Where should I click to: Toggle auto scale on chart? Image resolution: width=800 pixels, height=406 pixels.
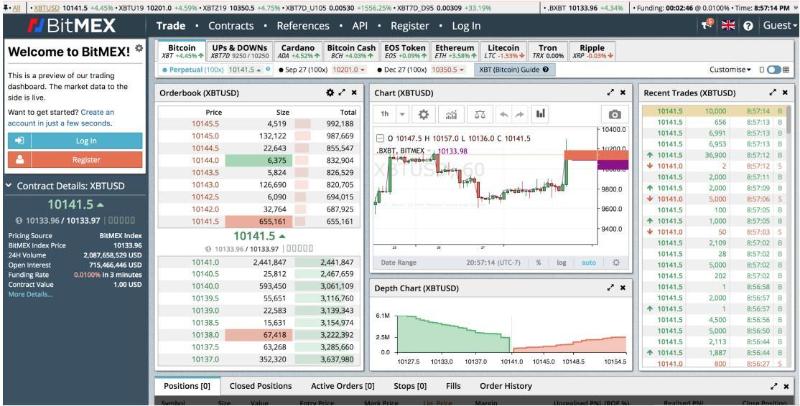click(589, 263)
